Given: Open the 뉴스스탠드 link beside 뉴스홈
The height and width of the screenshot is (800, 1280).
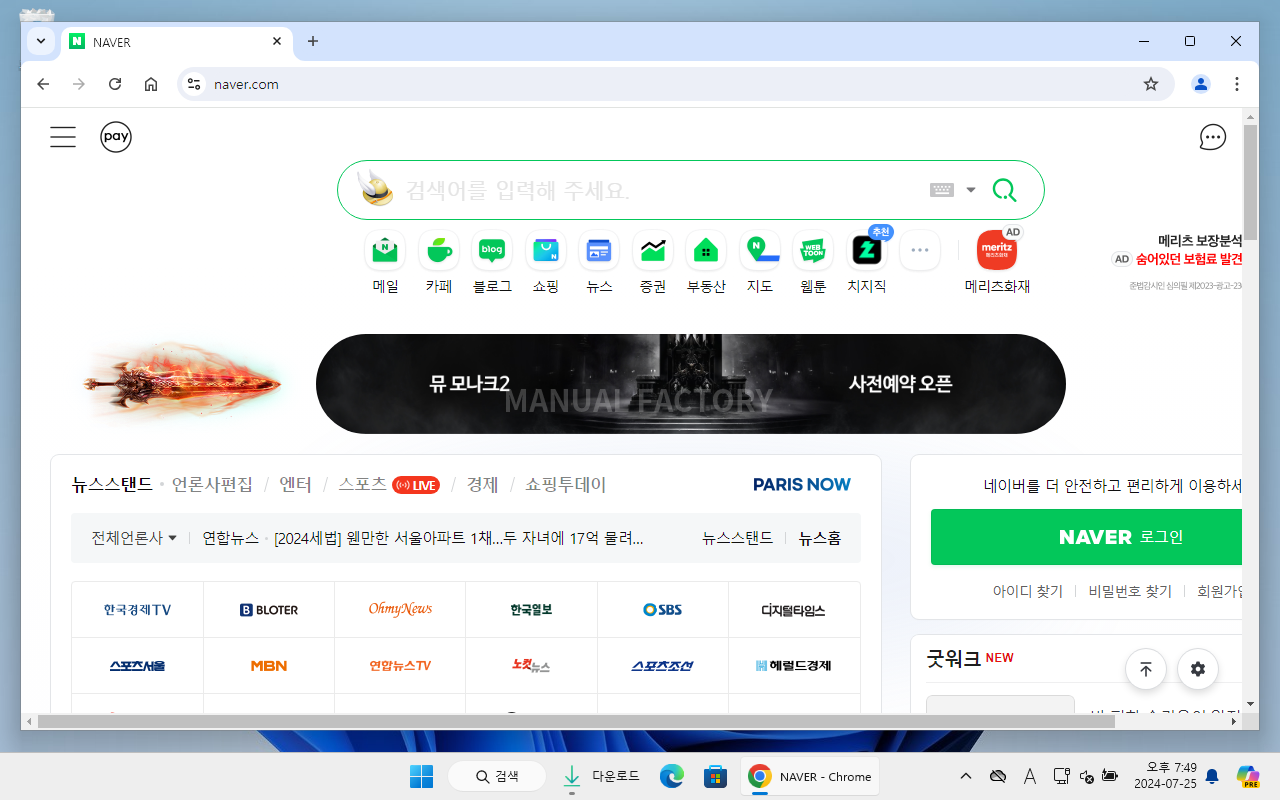Looking at the screenshot, I should click(x=738, y=538).
